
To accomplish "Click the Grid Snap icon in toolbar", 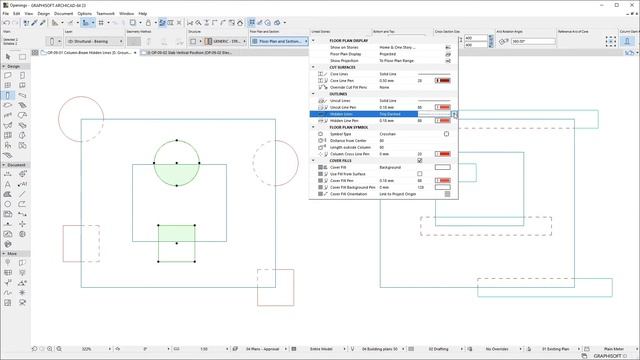I will click(x=101, y=23).
